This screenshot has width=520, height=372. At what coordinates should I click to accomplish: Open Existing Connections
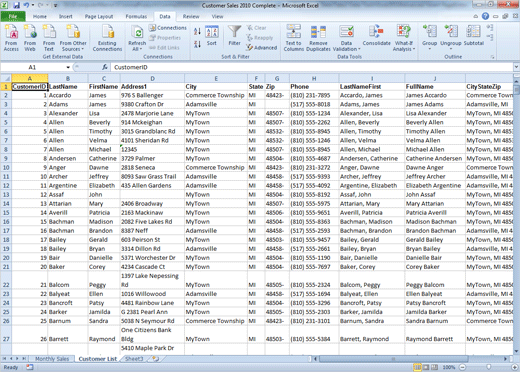point(107,38)
